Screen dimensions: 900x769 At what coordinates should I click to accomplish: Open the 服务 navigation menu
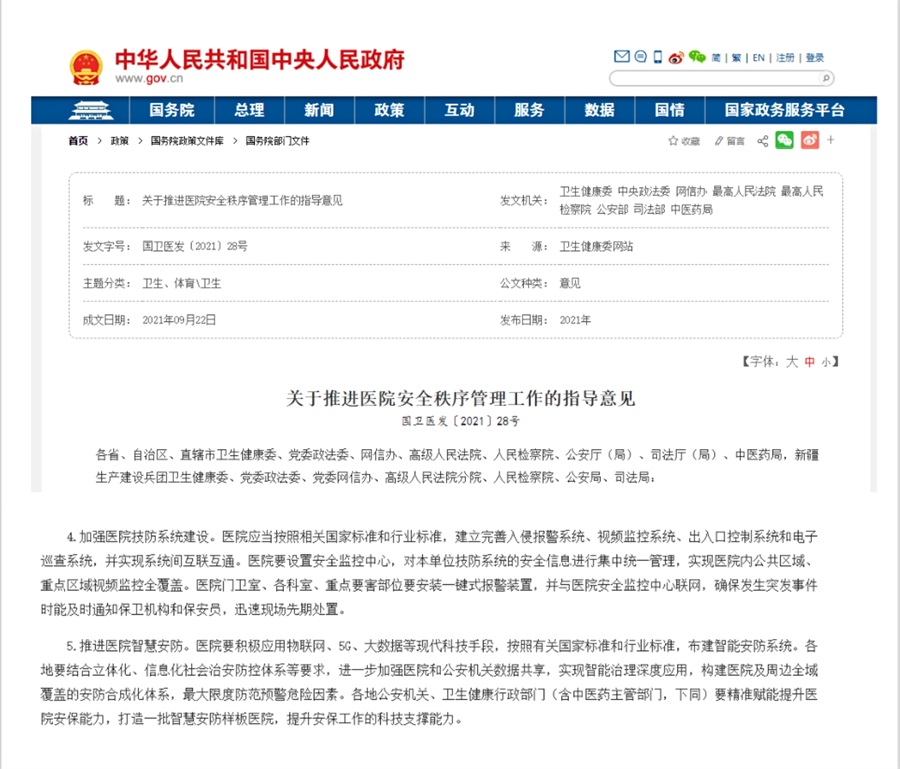(529, 110)
